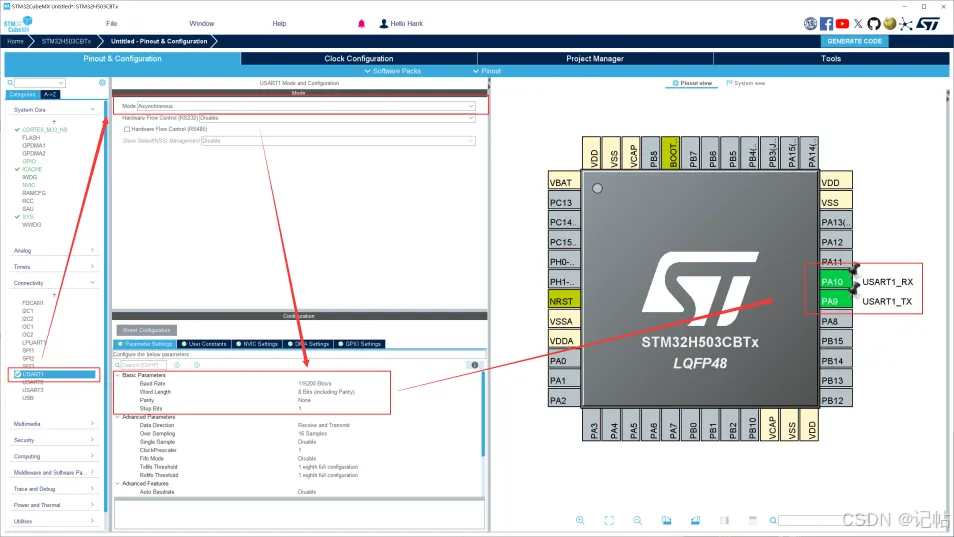This screenshot has height=537, width=954.
Task: Go to Home breadcrumb
Action: coord(15,41)
